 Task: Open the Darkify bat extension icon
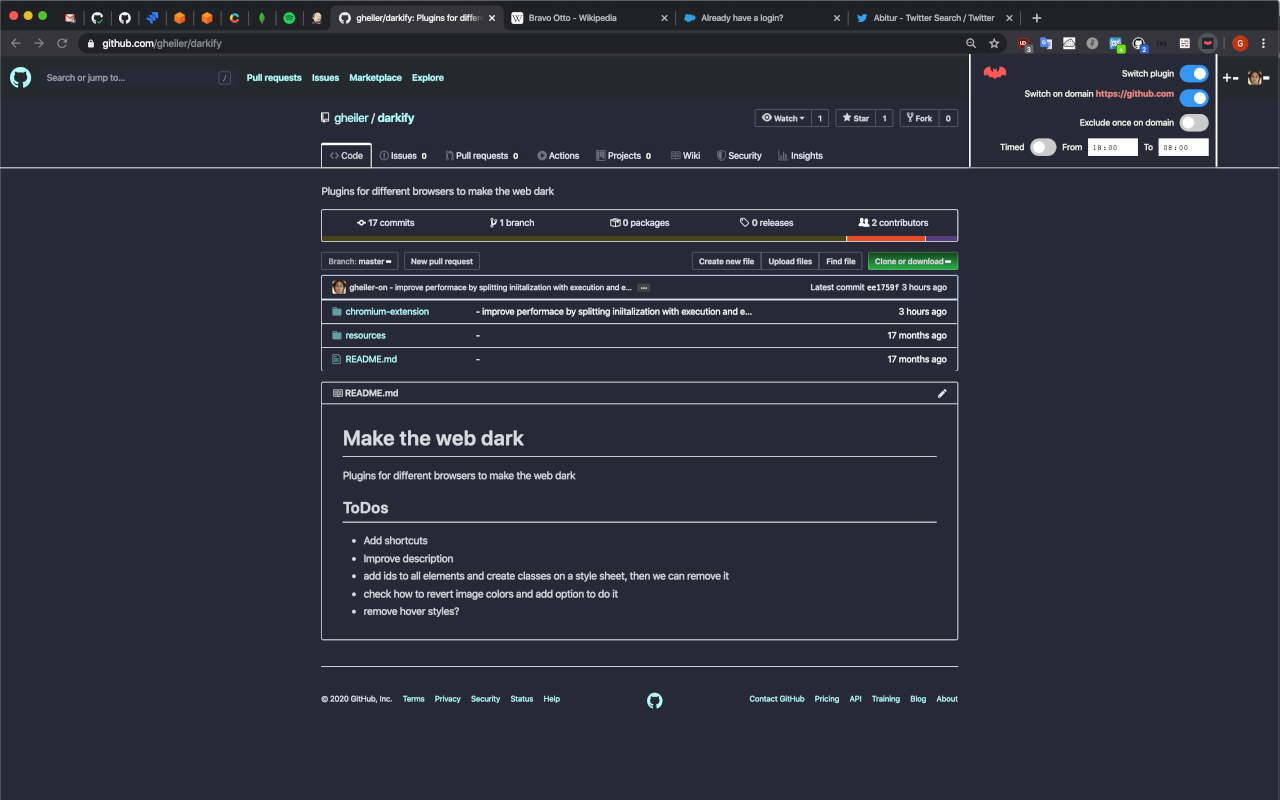(x=1207, y=43)
